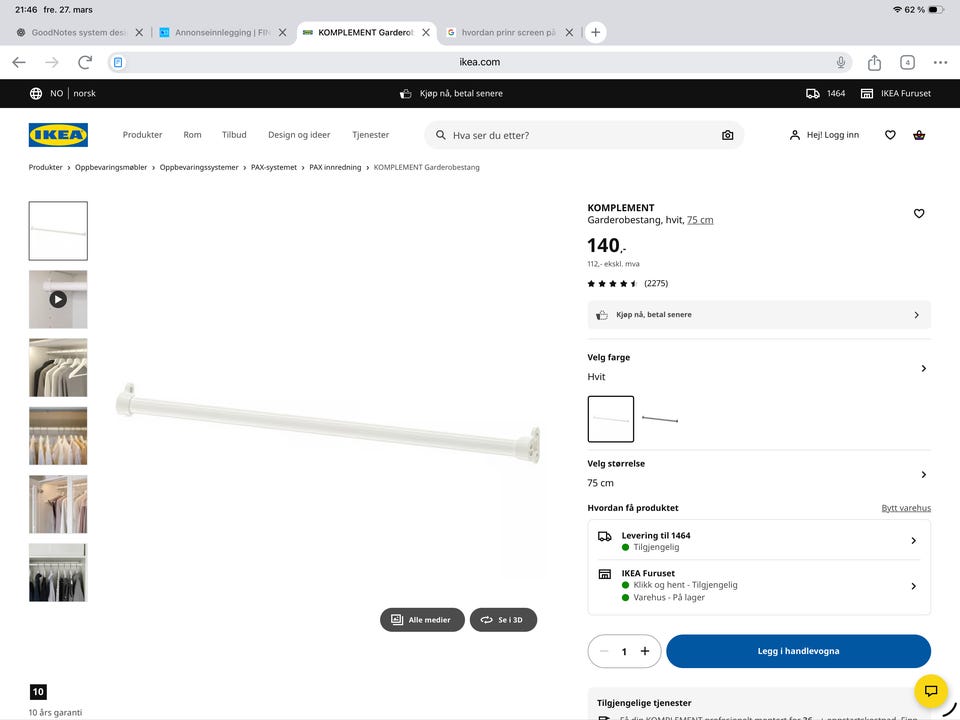Click Bytt varehus link
Screen dimensions: 960x720
(x=906, y=508)
